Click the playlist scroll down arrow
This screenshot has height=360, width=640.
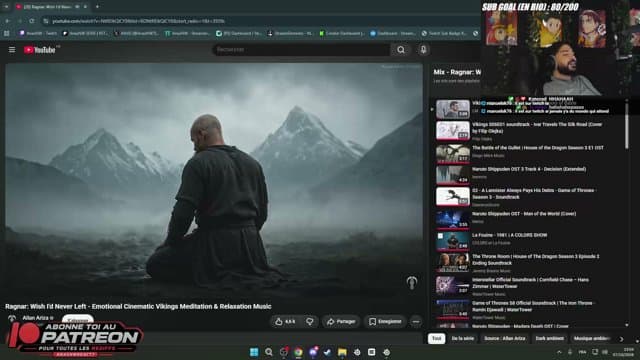pos(627,325)
